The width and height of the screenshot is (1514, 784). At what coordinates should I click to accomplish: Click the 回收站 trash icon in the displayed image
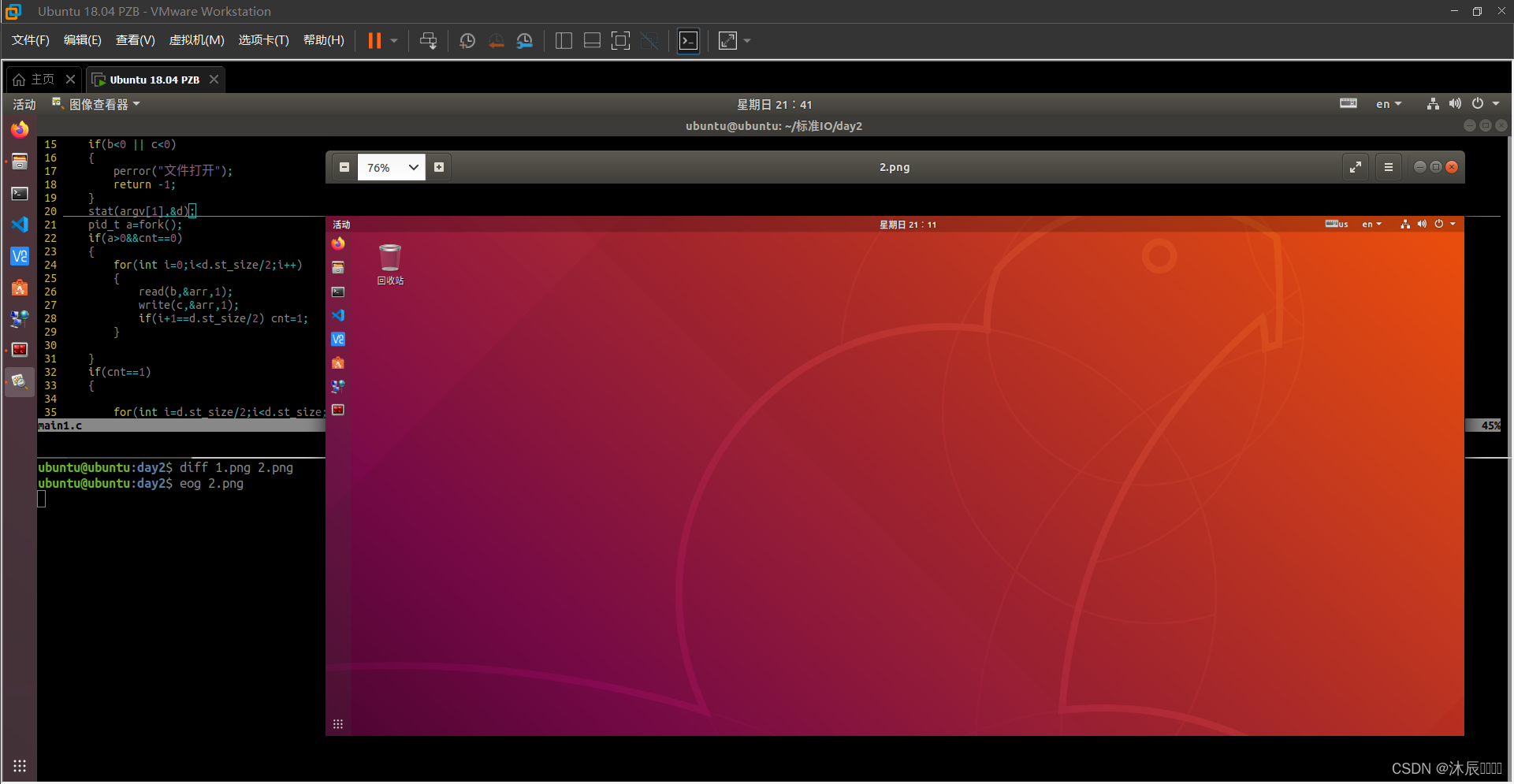pyautogui.click(x=390, y=264)
